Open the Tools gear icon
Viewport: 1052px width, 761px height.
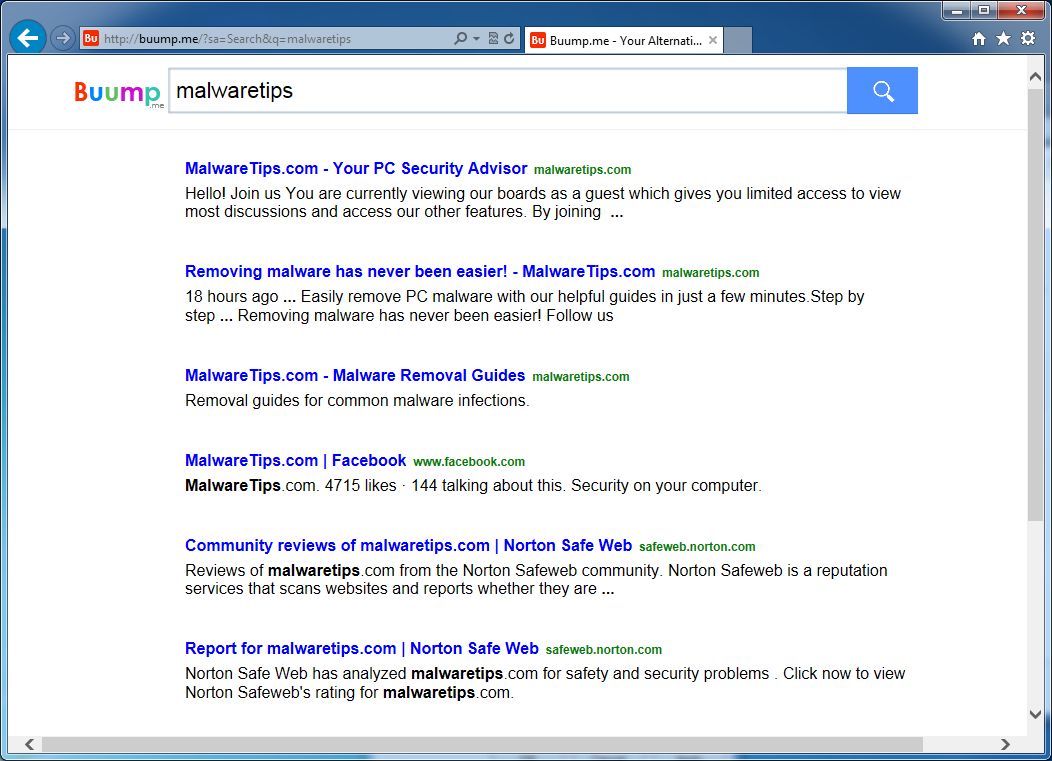(x=1028, y=38)
